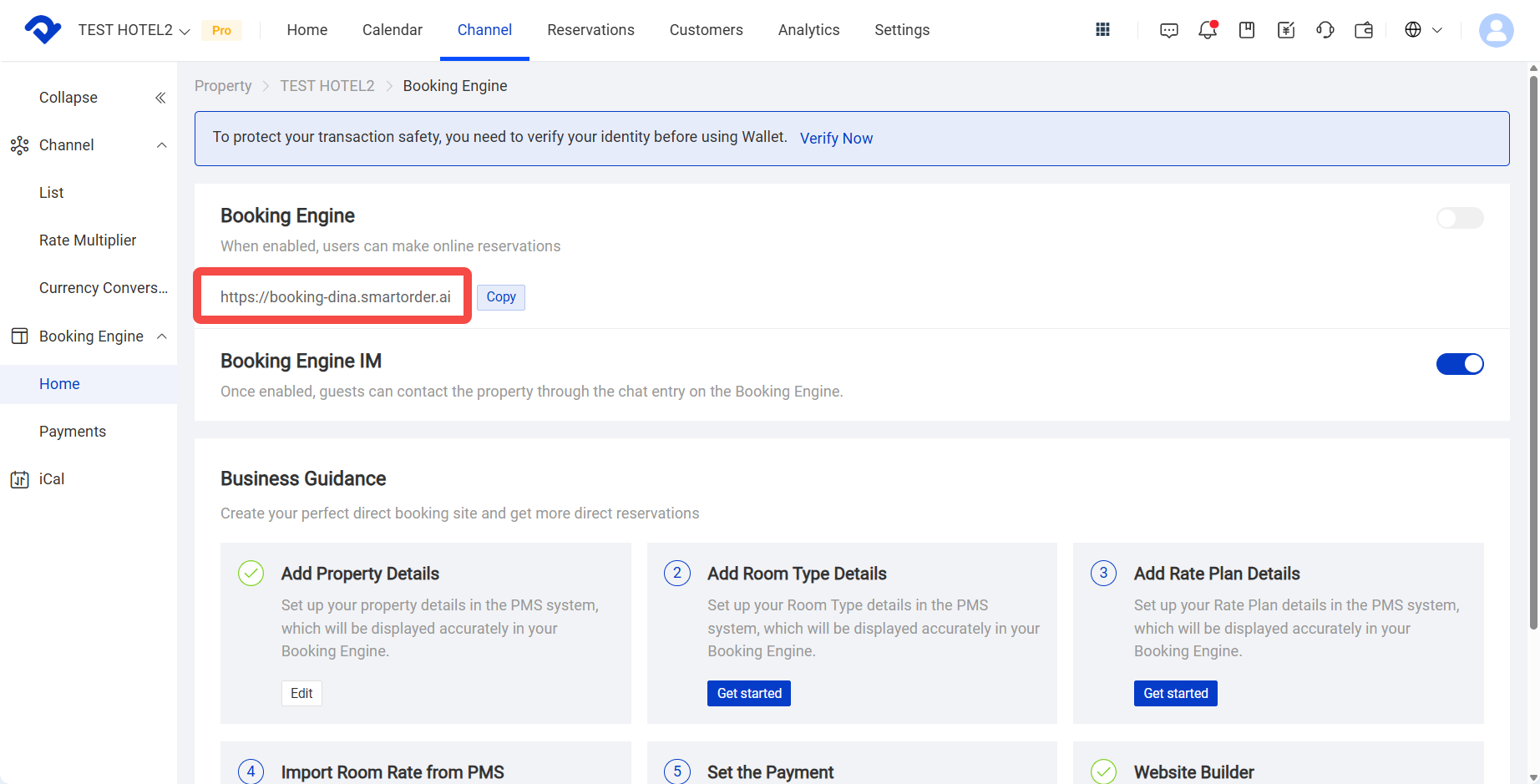Image resolution: width=1540 pixels, height=784 pixels.
Task: Disable the Booking Engine IM toggle
Action: 1460,364
